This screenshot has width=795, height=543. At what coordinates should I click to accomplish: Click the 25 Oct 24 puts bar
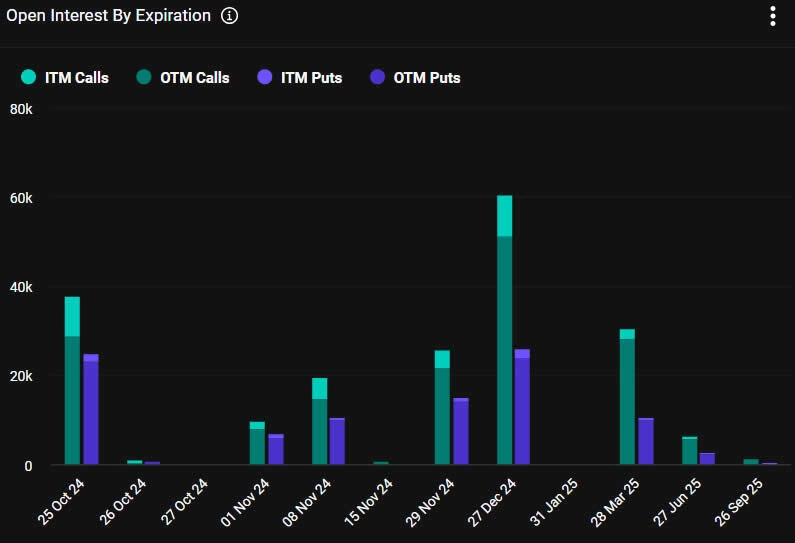91,409
